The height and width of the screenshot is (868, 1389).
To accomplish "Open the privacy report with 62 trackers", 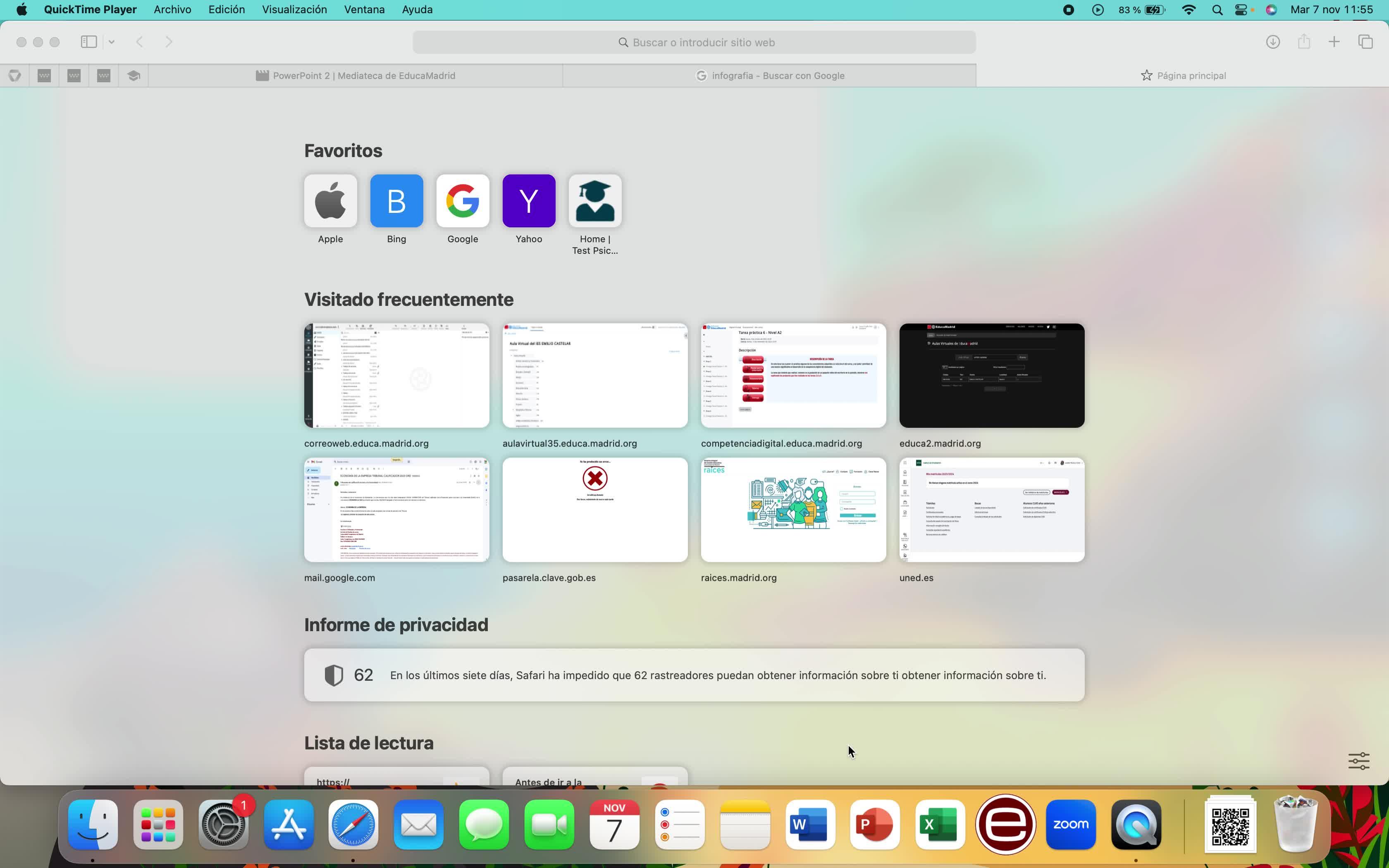I will [x=694, y=675].
